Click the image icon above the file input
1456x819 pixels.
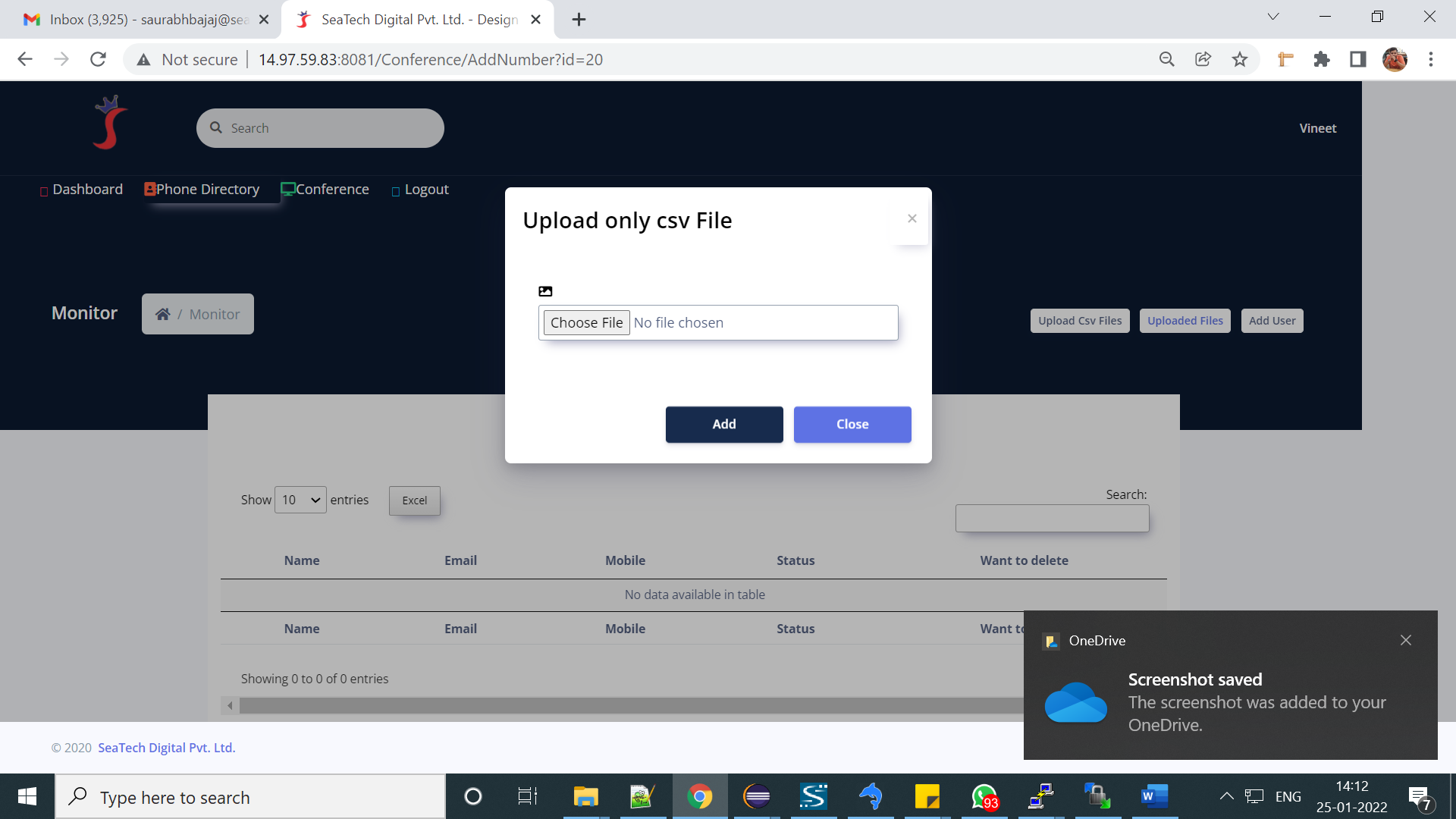[x=545, y=291]
